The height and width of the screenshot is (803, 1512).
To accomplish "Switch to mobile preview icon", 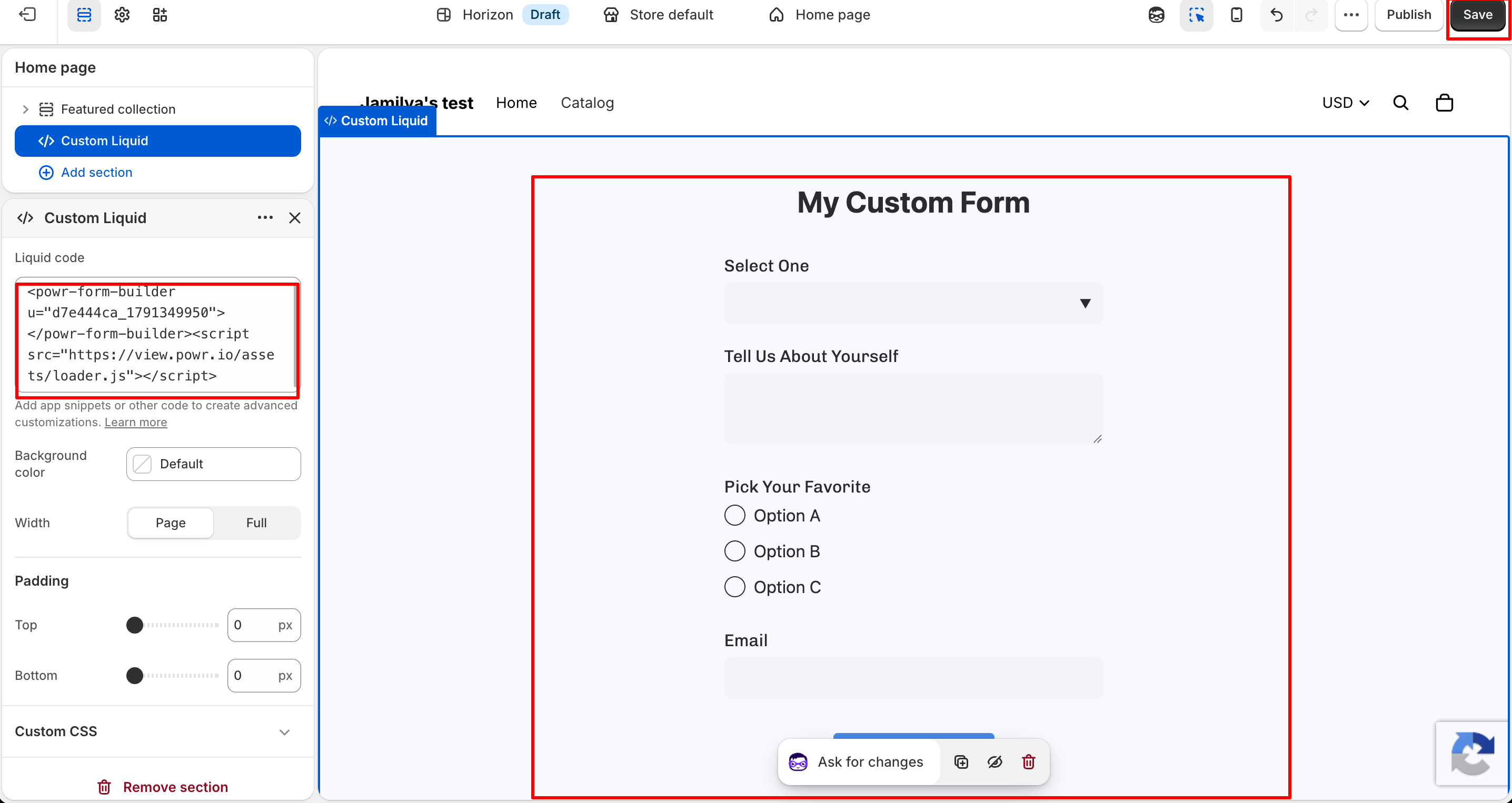I will [x=1236, y=15].
